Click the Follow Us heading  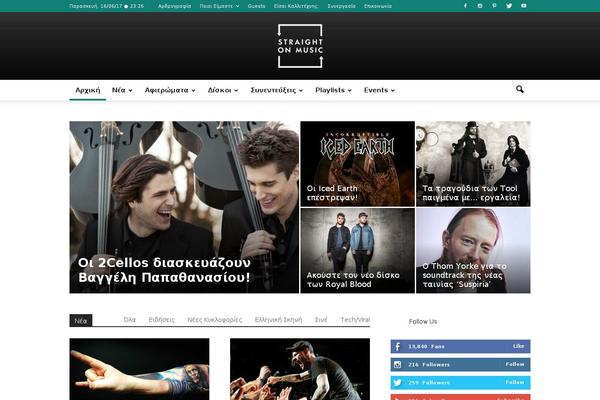pos(423,322)
